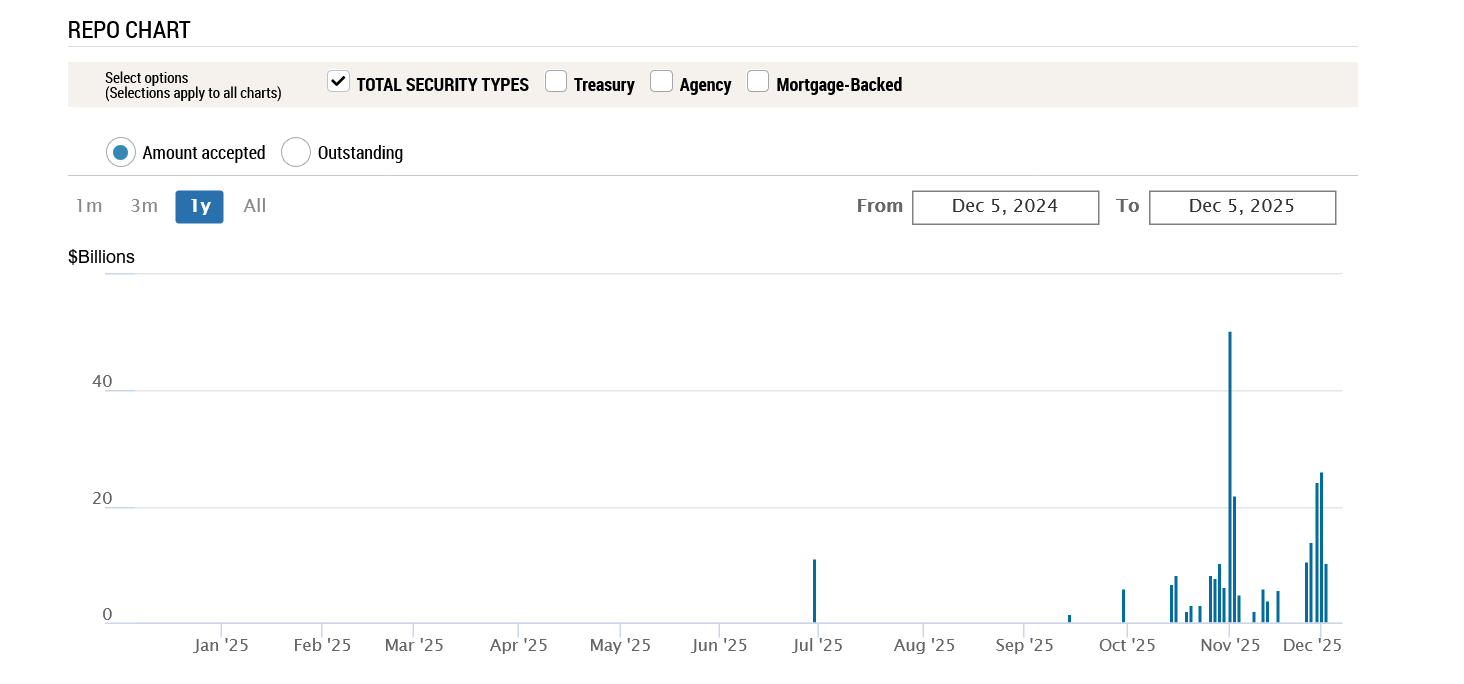The height and width of the screenshot is (684, 1464).
Task: Switch chart range to 1m
Action: pos(89,206)
